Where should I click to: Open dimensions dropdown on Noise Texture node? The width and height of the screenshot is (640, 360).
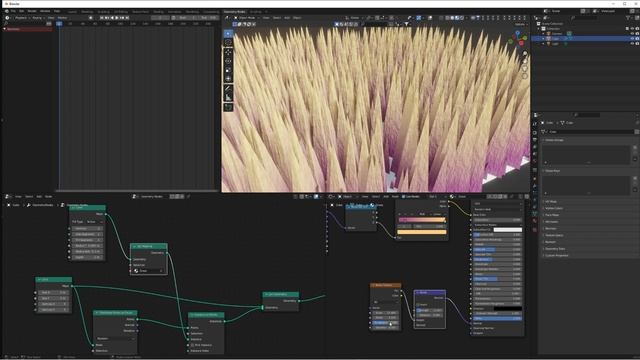coord(385,302)
